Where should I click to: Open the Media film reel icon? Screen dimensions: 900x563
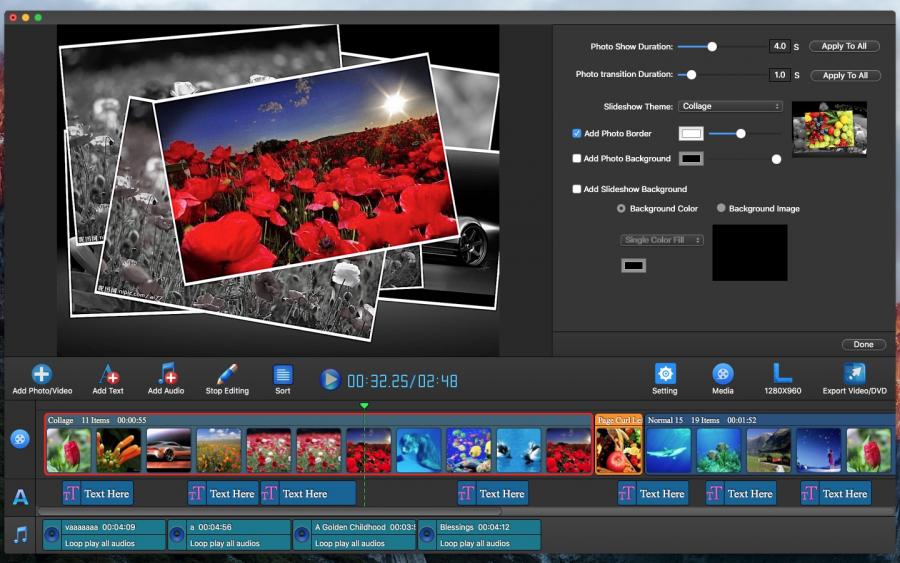(x=723, y=374)
